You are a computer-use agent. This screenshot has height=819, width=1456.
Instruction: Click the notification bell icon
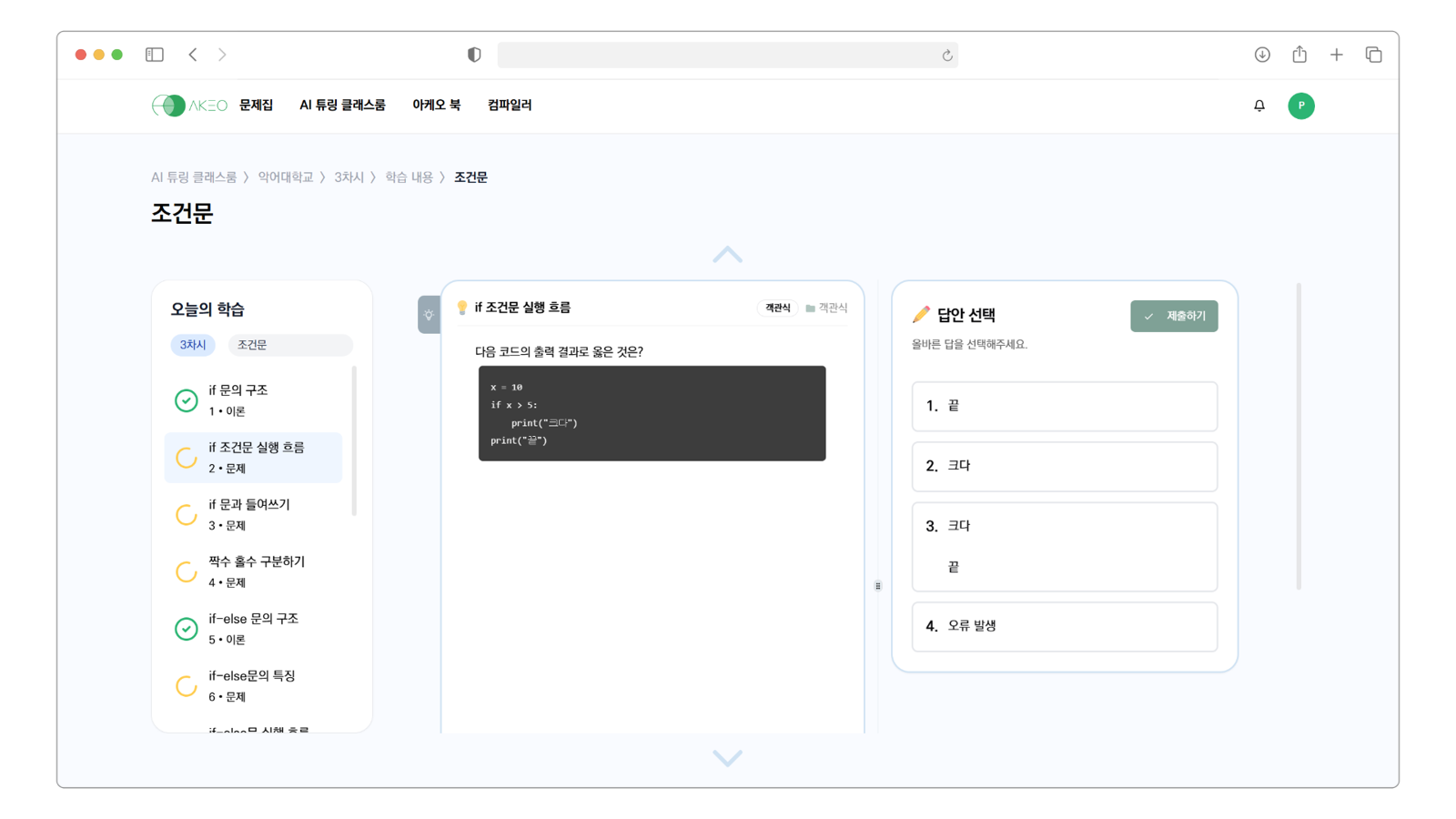[1259, 106]
